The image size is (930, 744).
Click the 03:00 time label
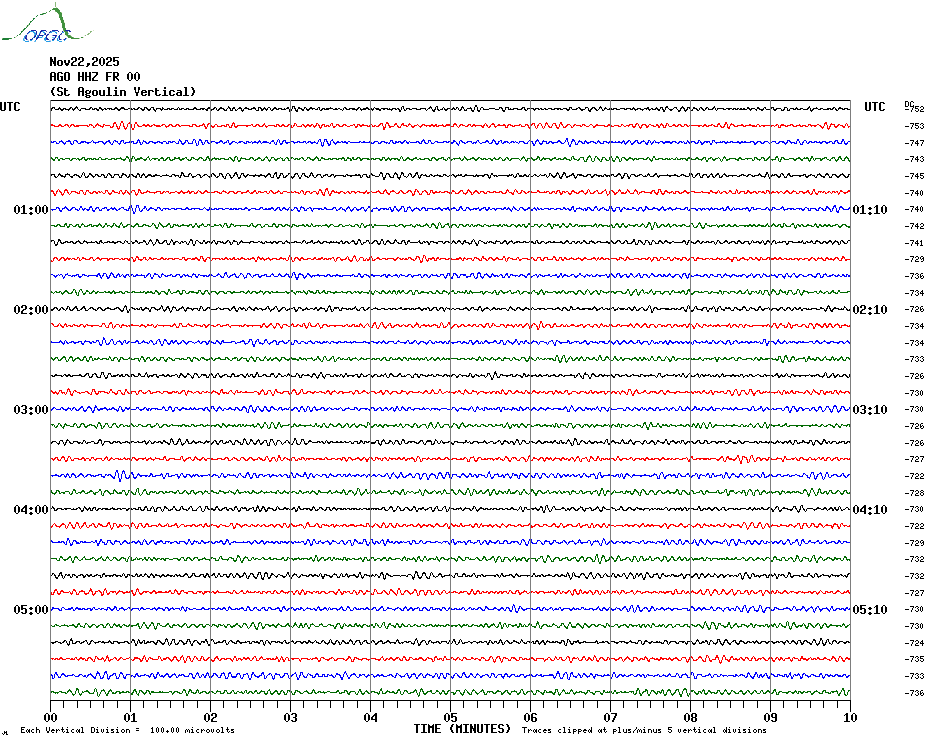[31, 409]
